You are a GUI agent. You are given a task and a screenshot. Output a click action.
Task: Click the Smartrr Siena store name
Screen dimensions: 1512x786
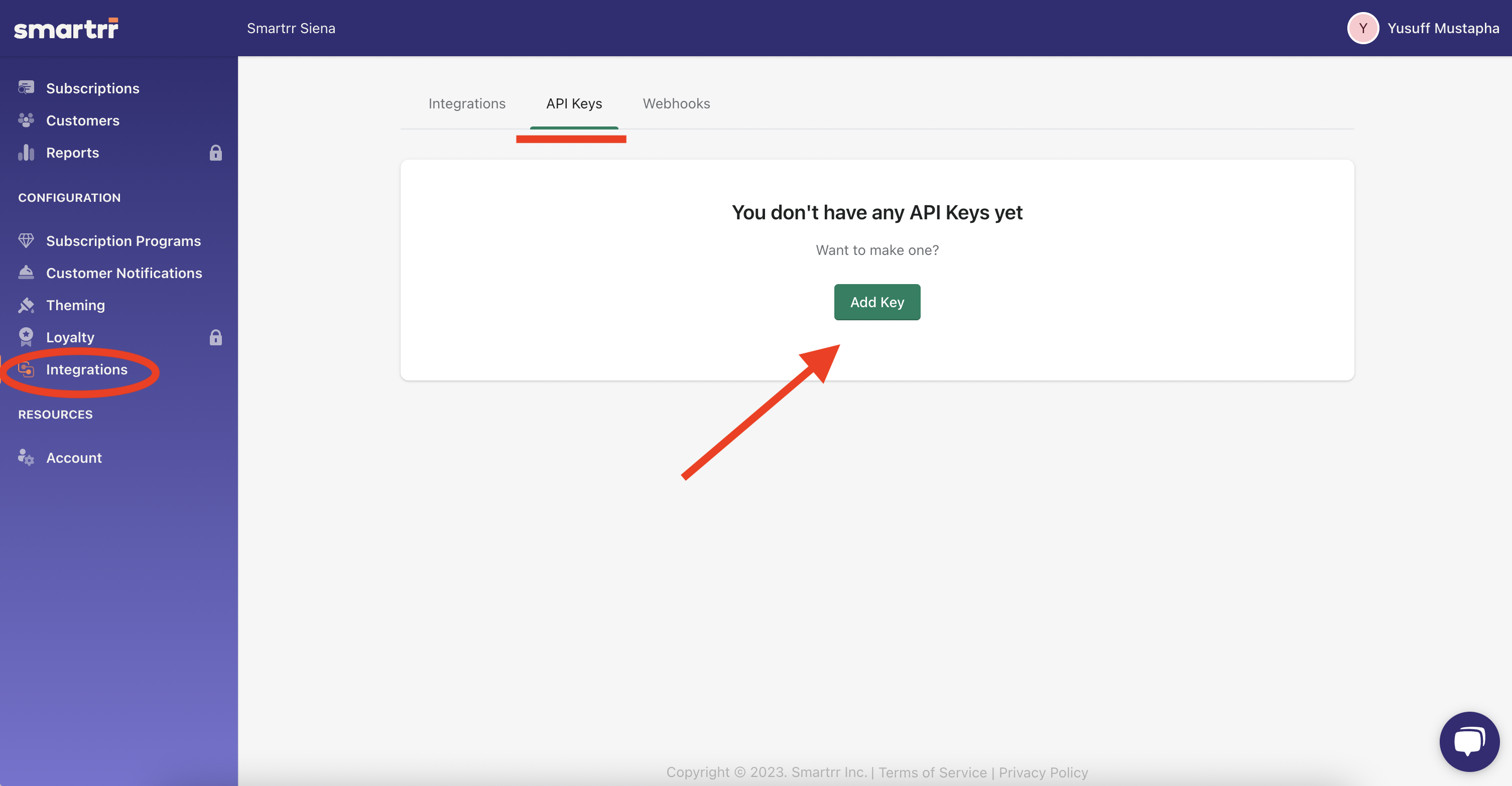coord(291,28)
